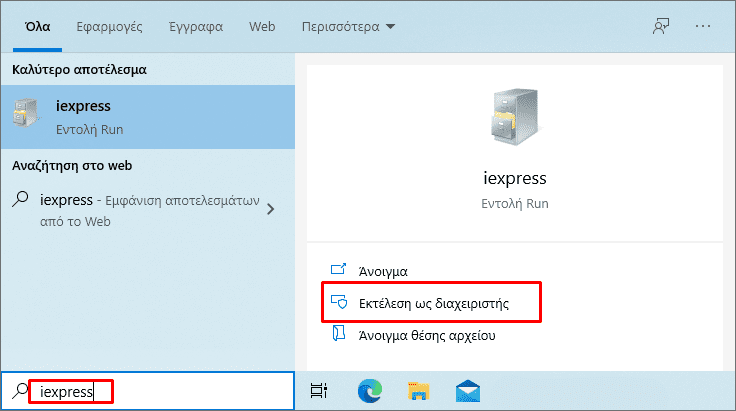Expand the web result chevron arrow
Image resolution: width=736 pixels, height=411 pixels.
[270, 209]
